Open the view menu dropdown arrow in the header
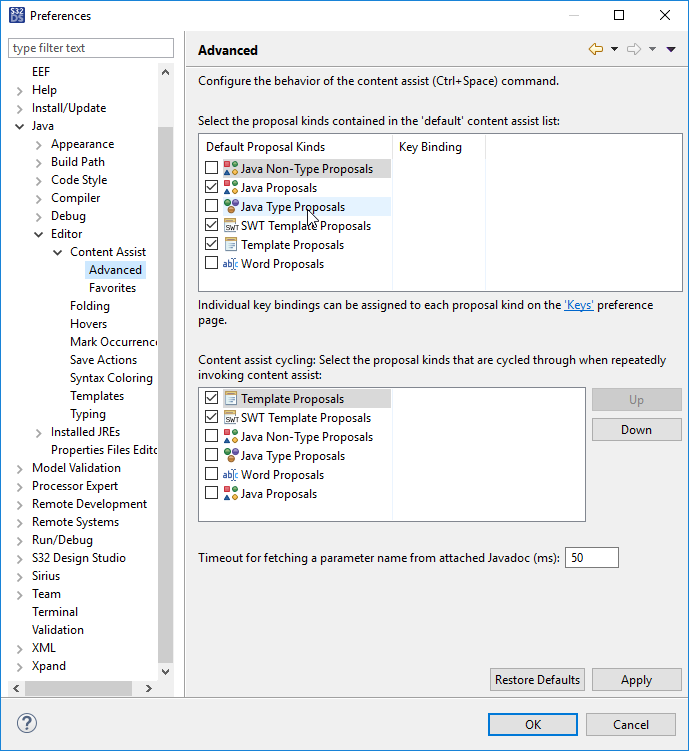This screenshot has width=689, height=751. pos(671,49)
